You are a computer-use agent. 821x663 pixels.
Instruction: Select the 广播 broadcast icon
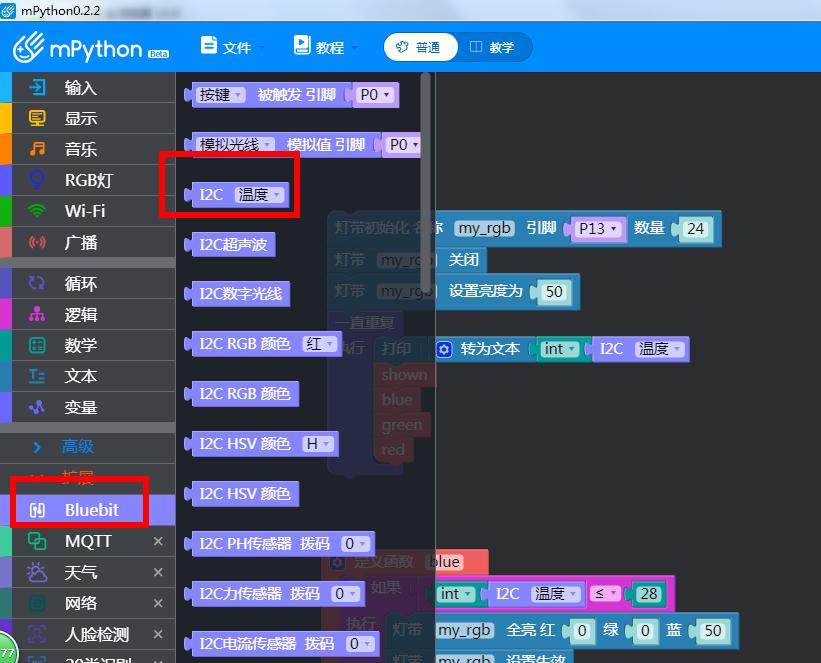tap(37, 242)
